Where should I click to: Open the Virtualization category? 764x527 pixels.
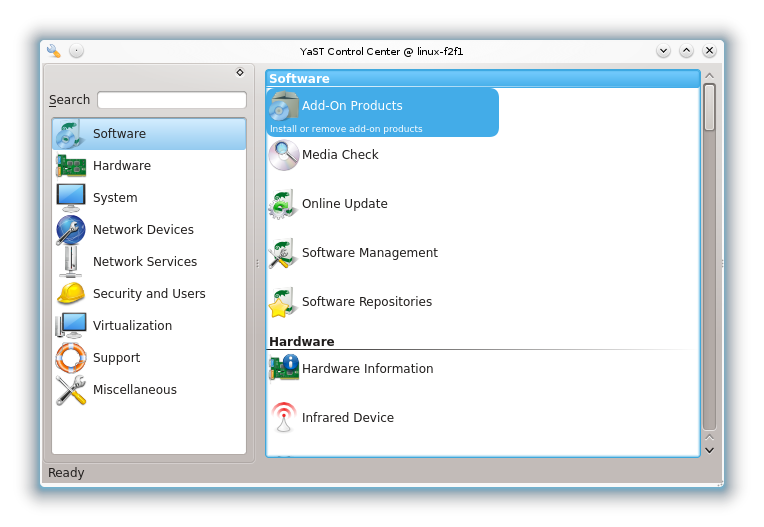pyautogui.click(x=149, y=325)
